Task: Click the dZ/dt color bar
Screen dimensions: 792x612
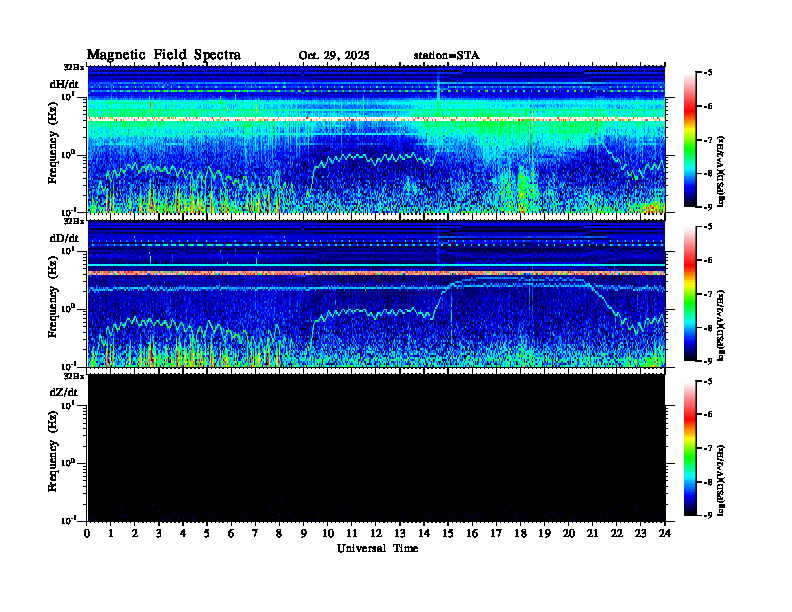Action: [x=689, y=448]
